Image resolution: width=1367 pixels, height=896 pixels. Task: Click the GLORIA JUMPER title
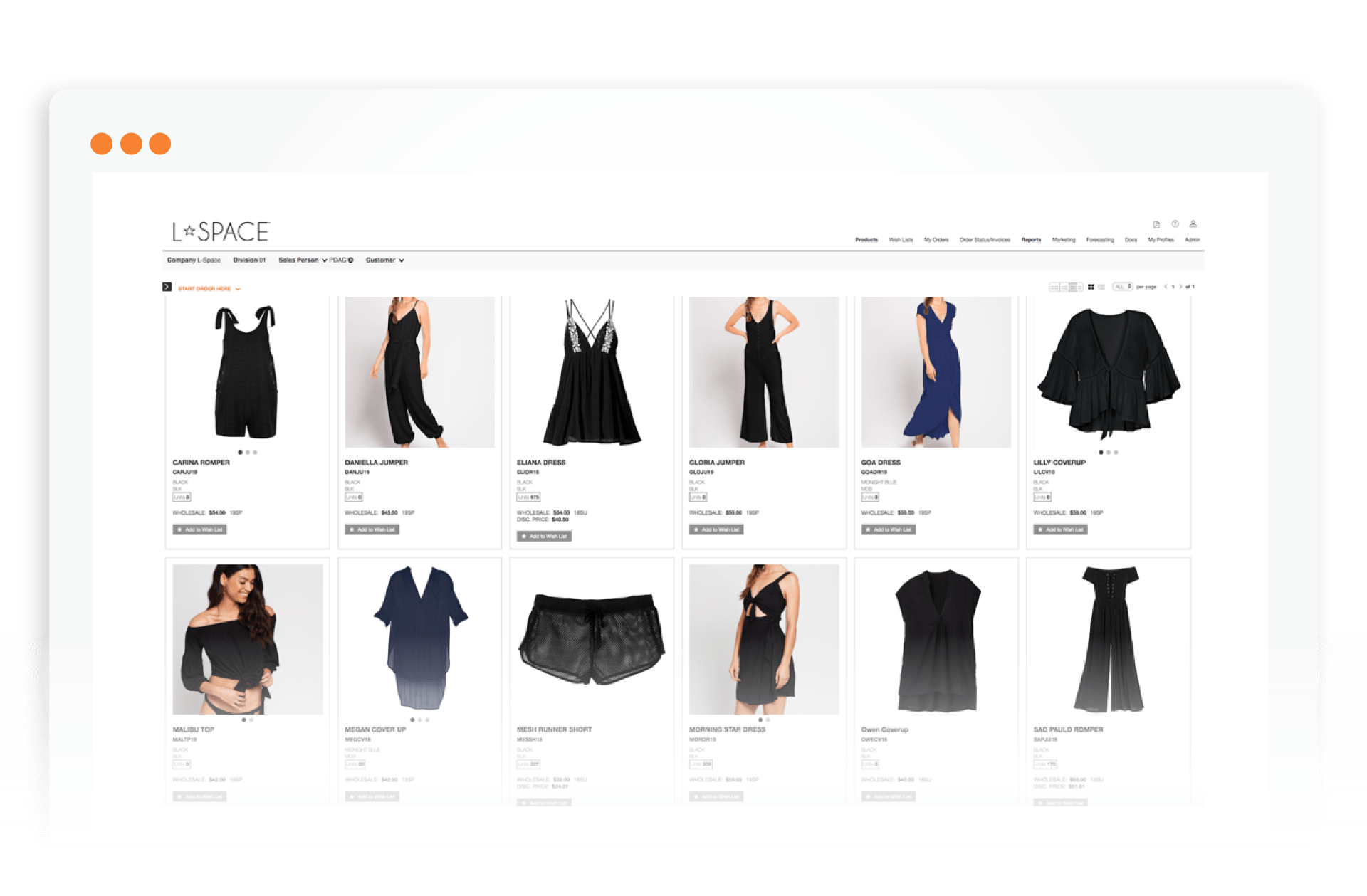pos(717,463)
